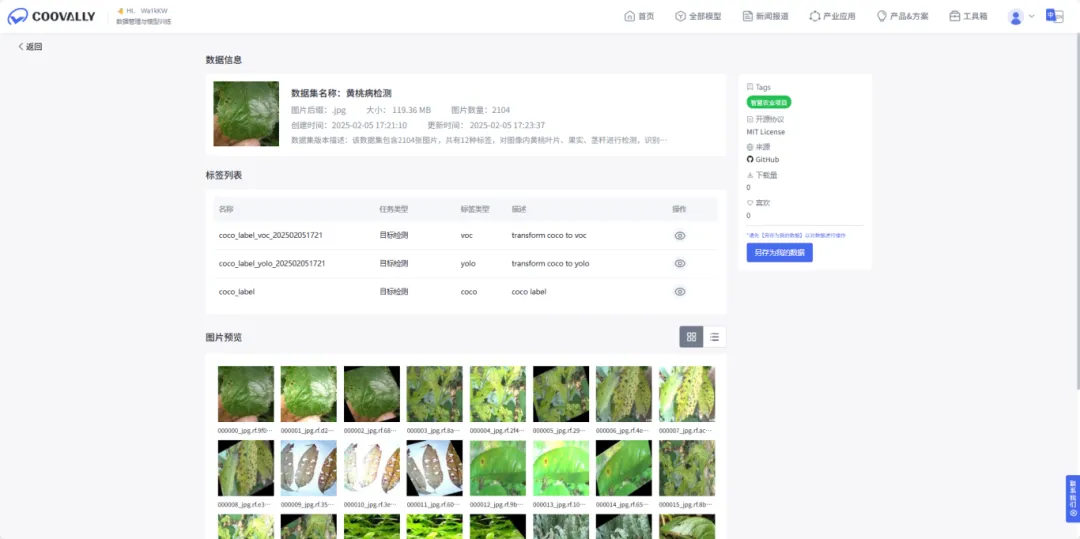The image size is (1080, 539).
Task: Click the 另存为我的数据 button
Action: (779, 253)
